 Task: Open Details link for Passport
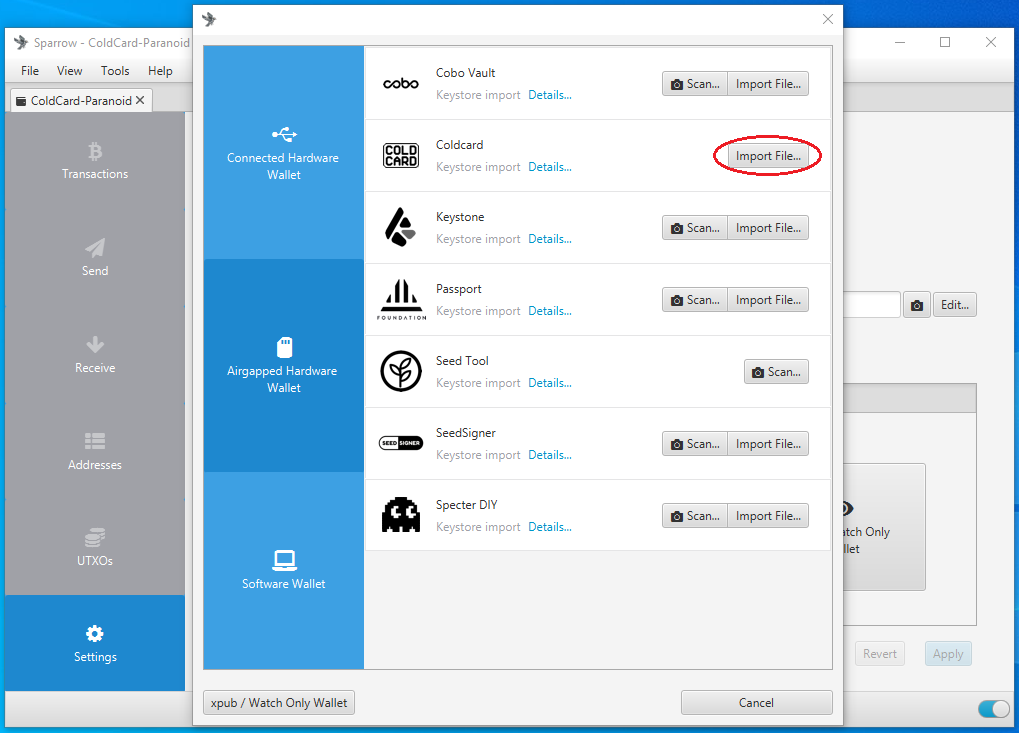tap(550, 311)
